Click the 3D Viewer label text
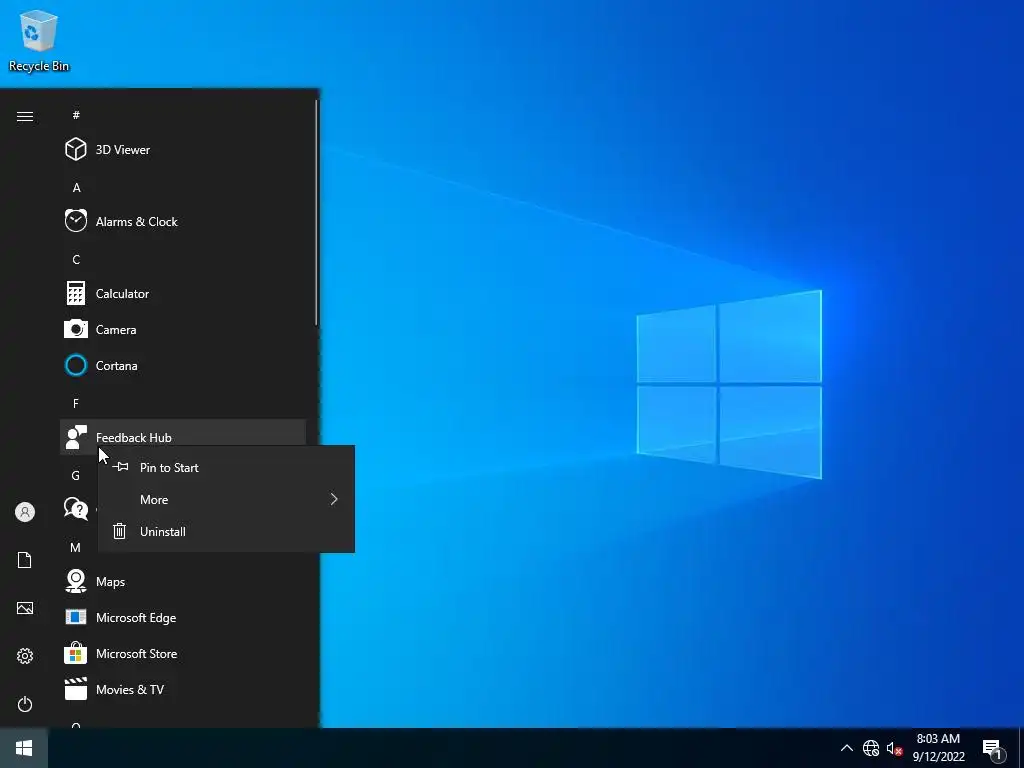The height and width of the screenshot is (768, 1024). (123, 150)
